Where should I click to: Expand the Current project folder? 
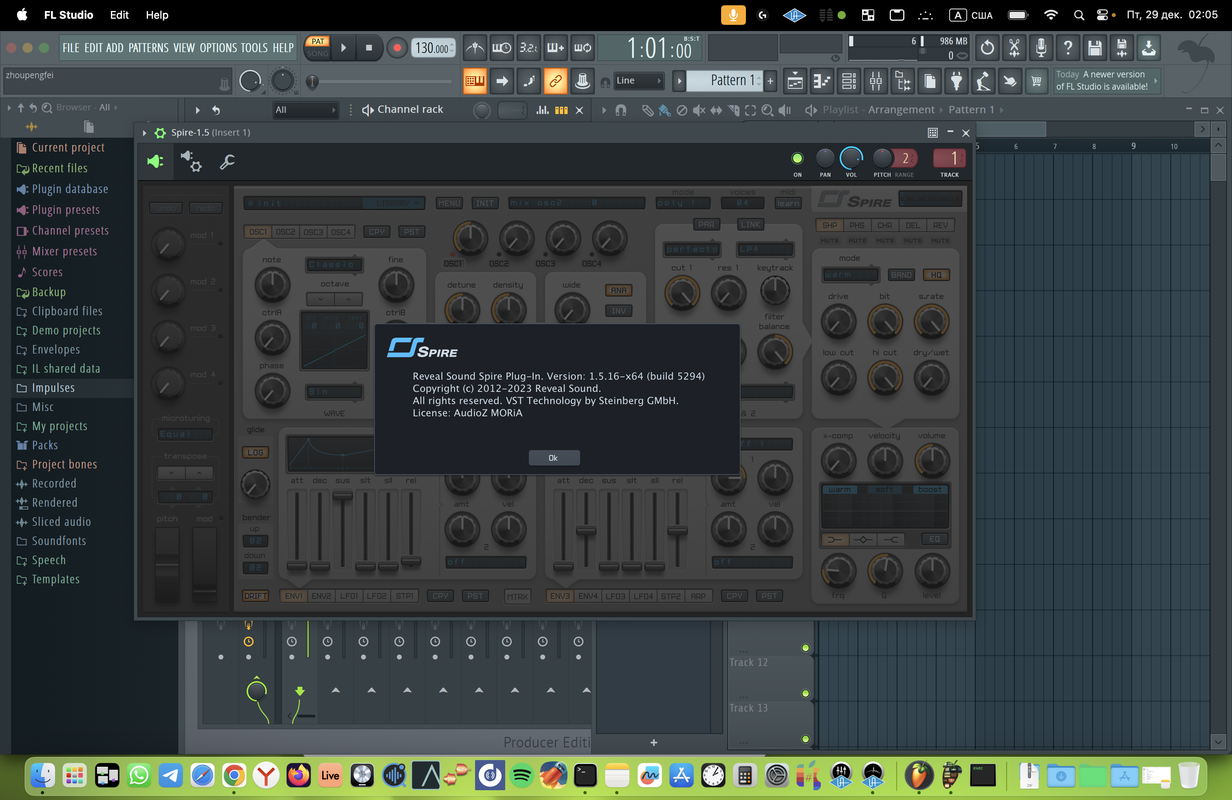(68, 147)
